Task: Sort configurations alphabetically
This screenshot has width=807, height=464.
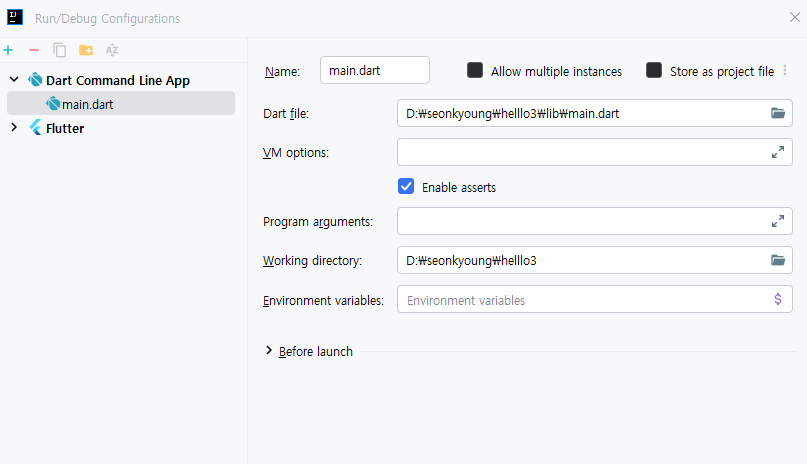Action: [x=112, y=50]
